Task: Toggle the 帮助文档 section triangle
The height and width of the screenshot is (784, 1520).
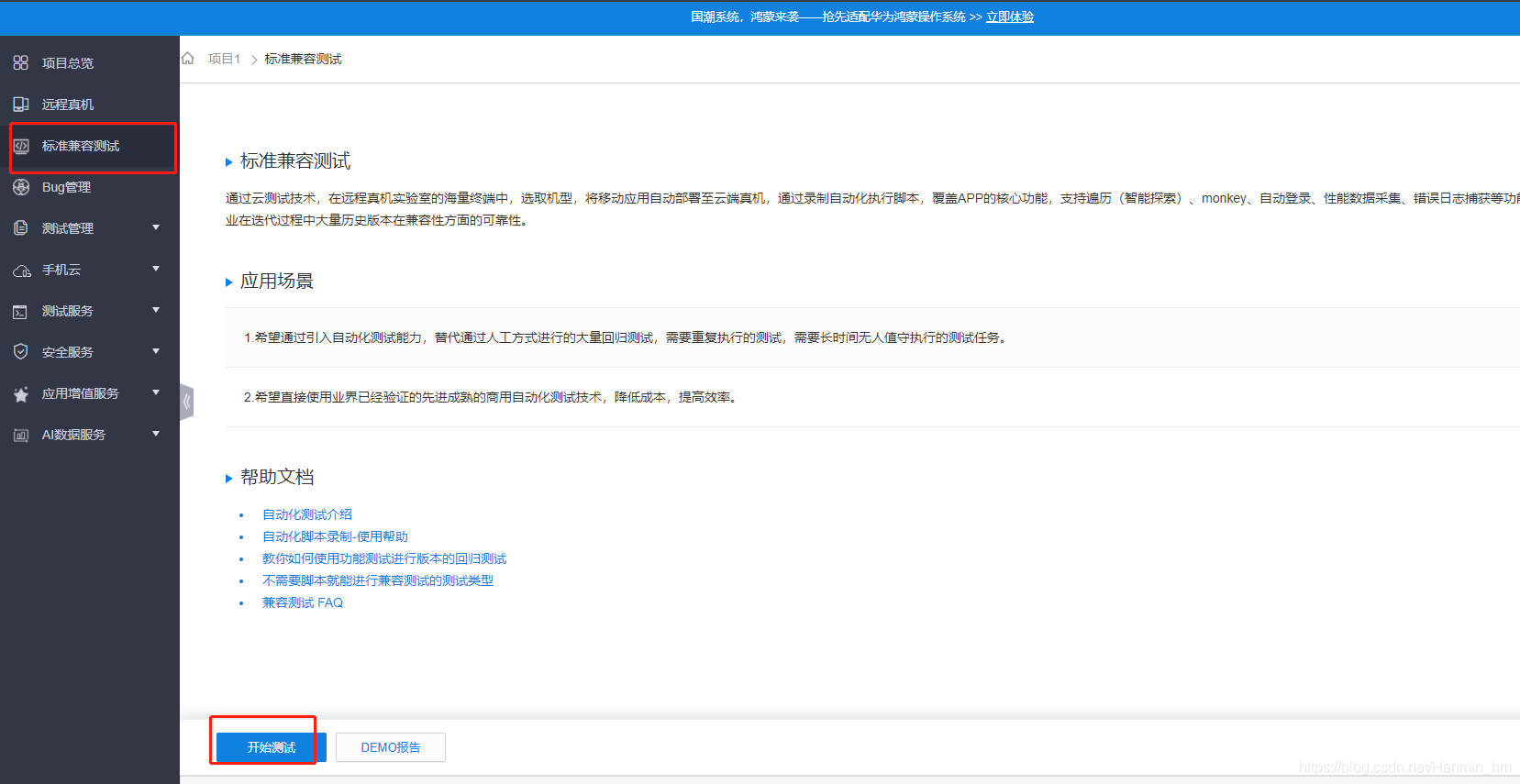Action: 228,479
